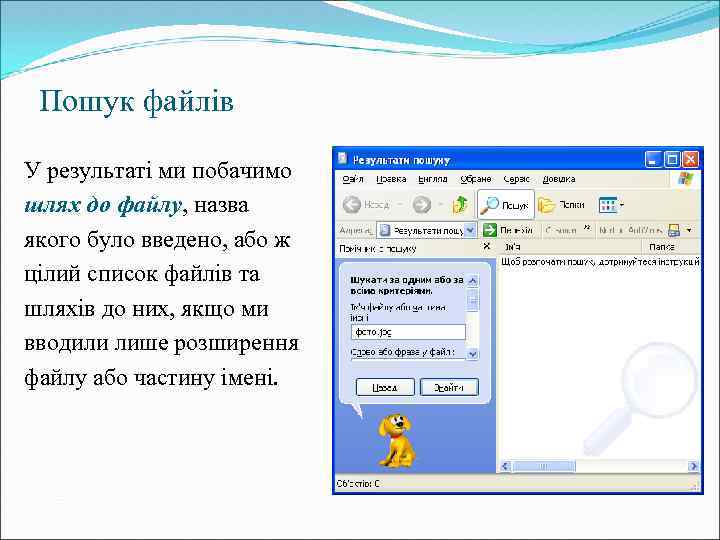Open the Правка menu
The image size is (720, 540).
point(391,179)
